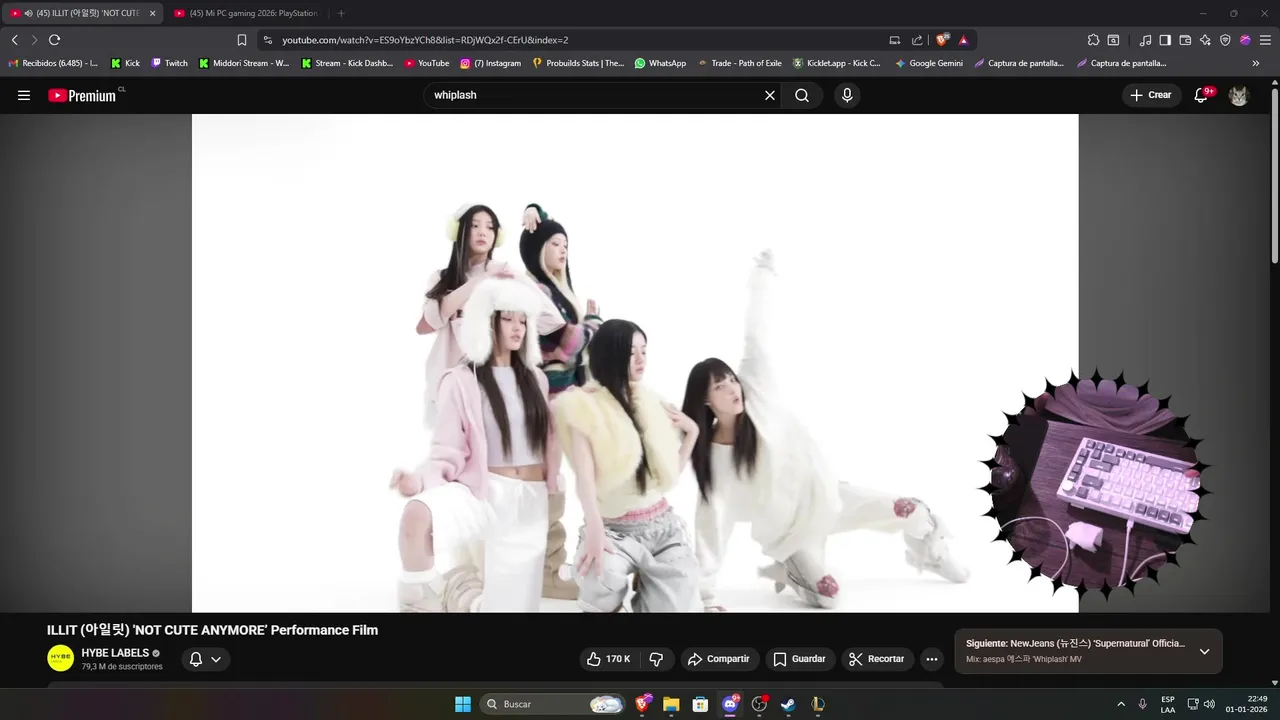Submit search with the magnifier button
The width and height of the screenshot is (1280, 720).
coord(802,95)
